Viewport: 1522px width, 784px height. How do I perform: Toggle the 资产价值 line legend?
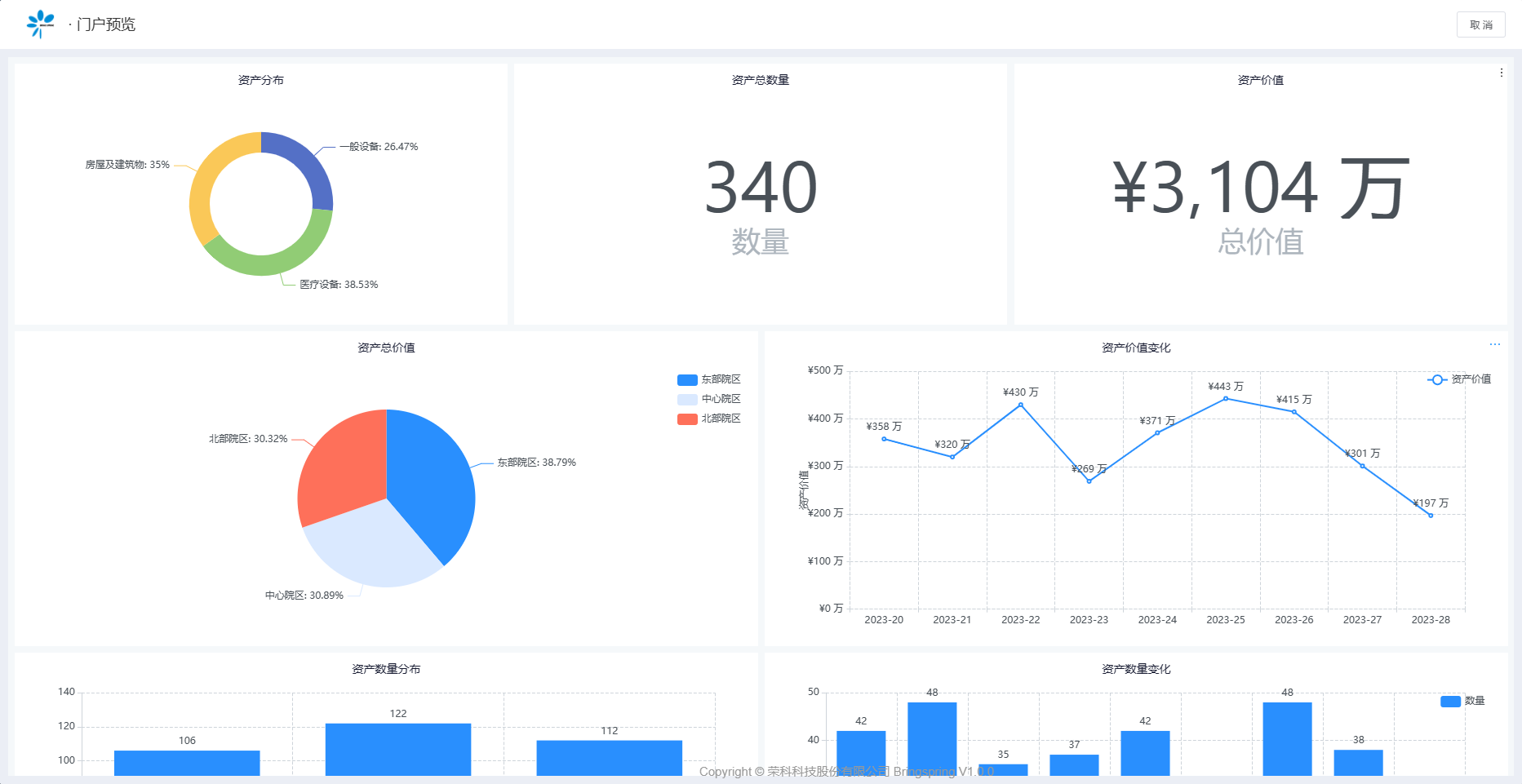(1459, 379)
